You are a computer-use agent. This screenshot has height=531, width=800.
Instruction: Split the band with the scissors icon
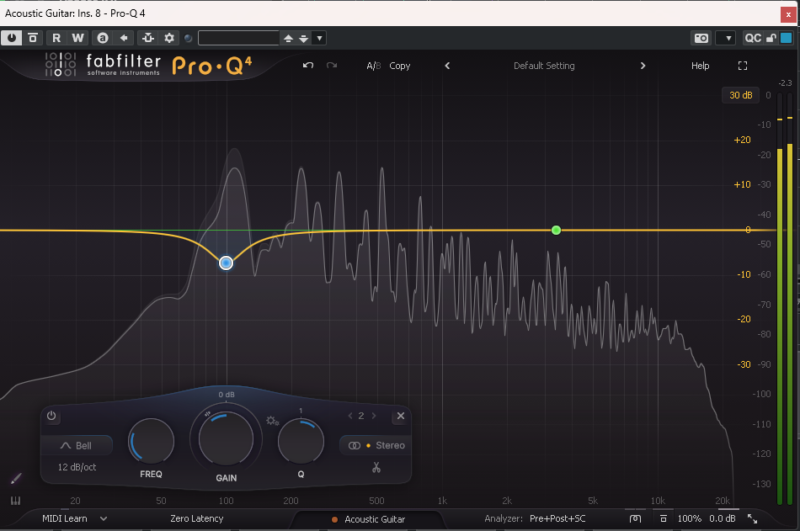point(376,468)
